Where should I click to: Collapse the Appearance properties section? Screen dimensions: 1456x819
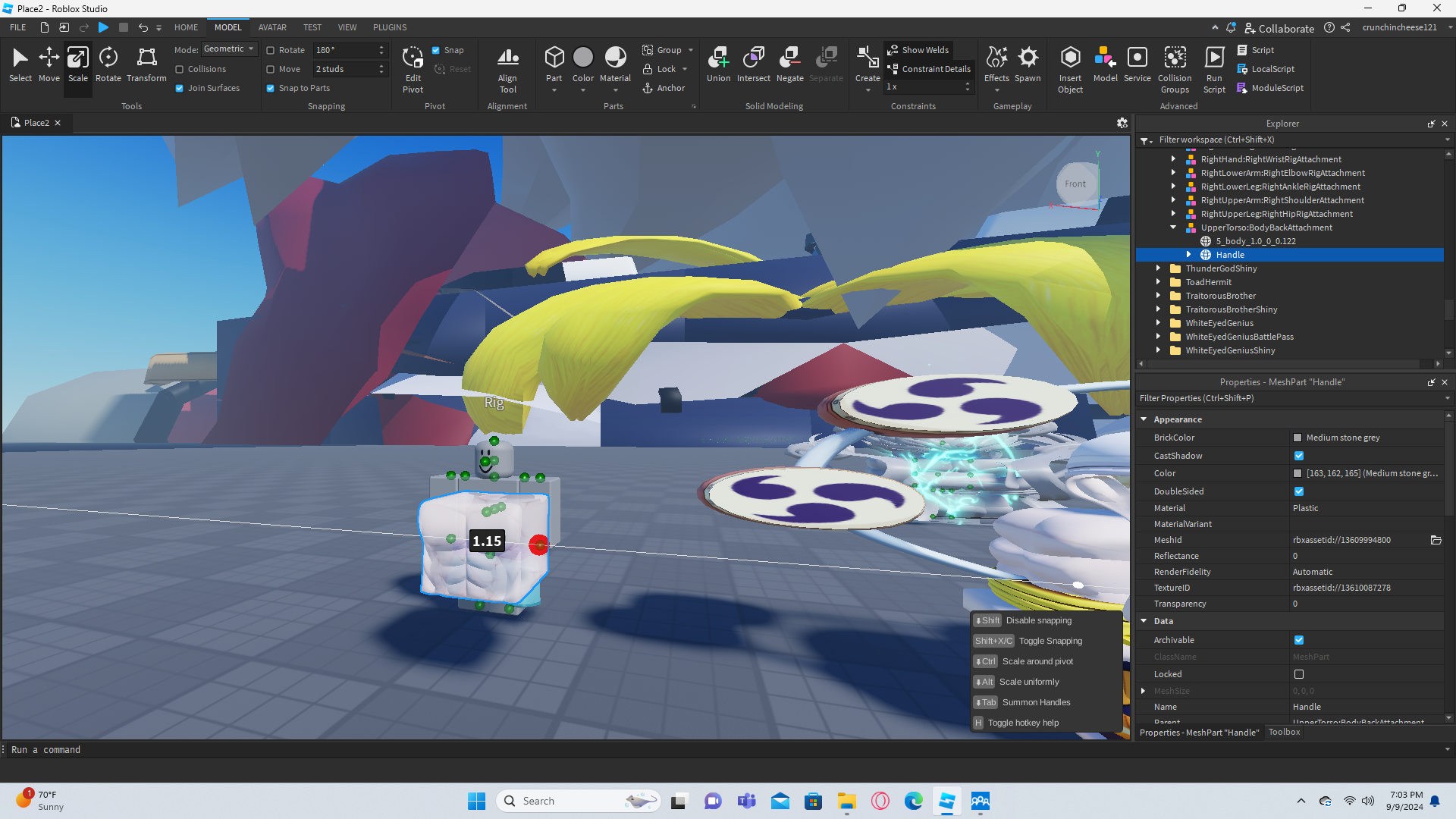1144,419
